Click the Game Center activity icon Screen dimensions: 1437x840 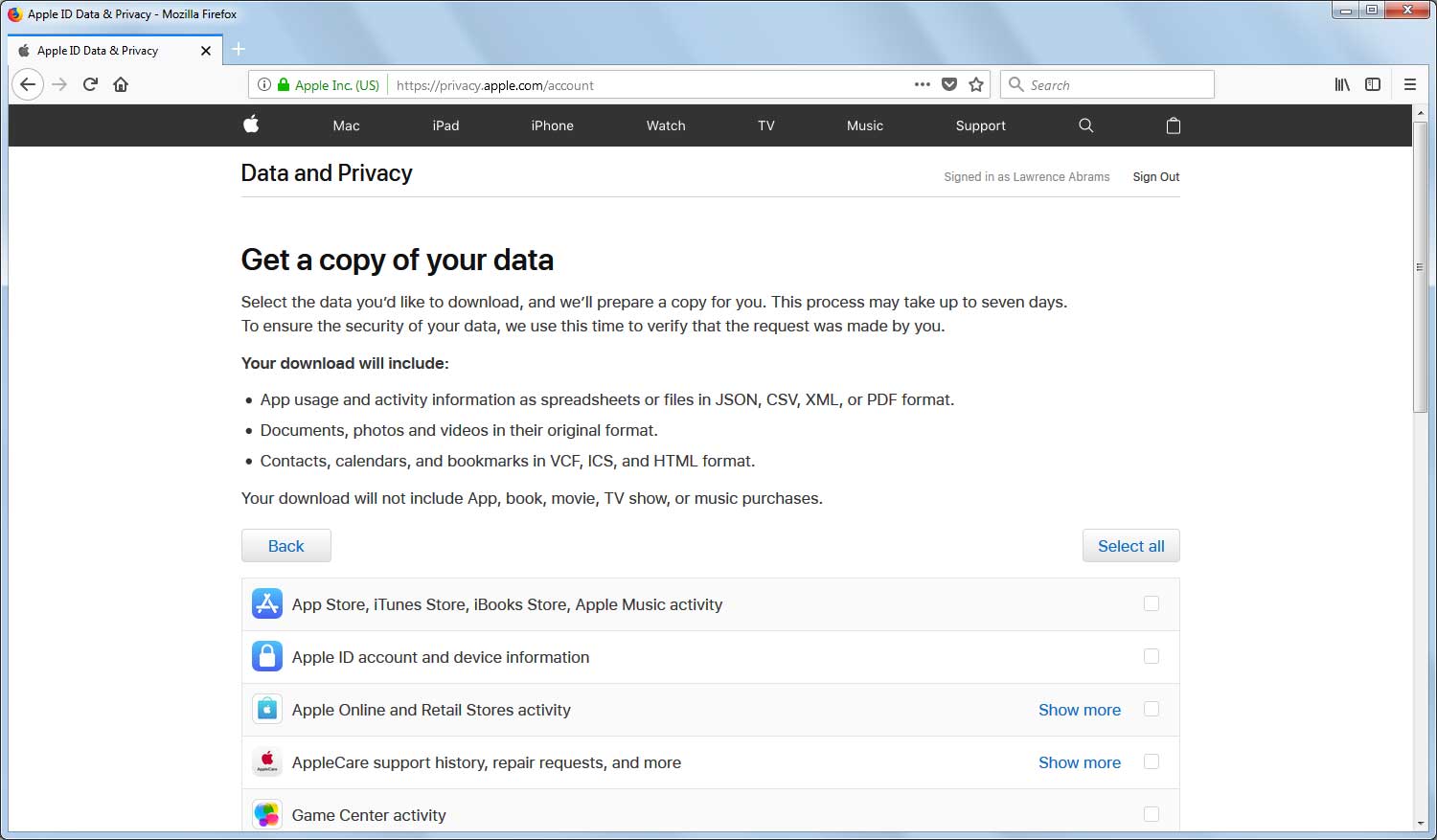267,814
